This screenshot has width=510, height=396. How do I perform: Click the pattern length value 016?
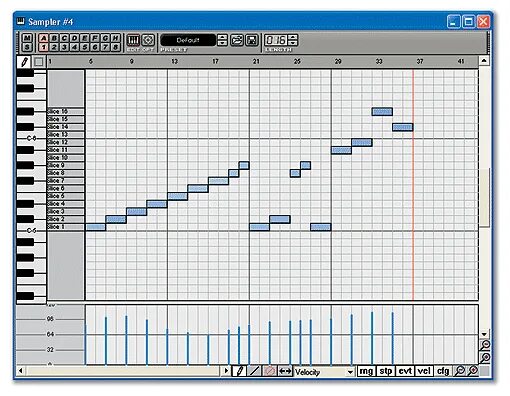coord(276,40)
